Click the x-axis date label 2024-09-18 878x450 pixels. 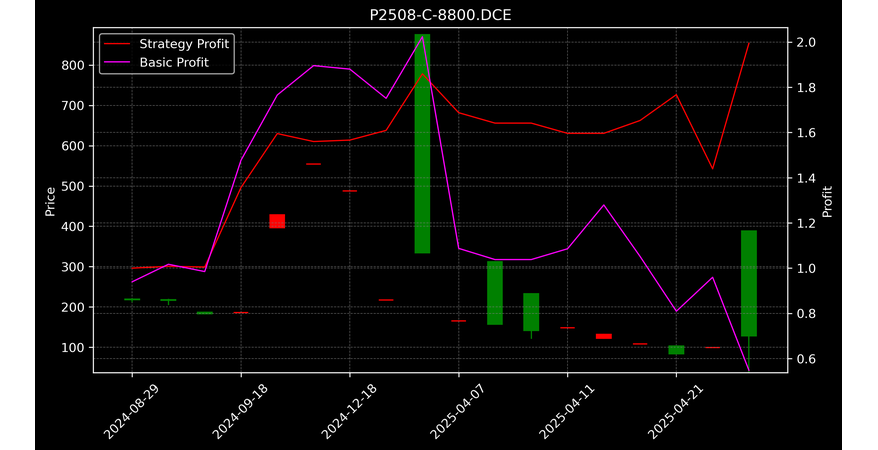pyautogui.click(x=240, y=412)
